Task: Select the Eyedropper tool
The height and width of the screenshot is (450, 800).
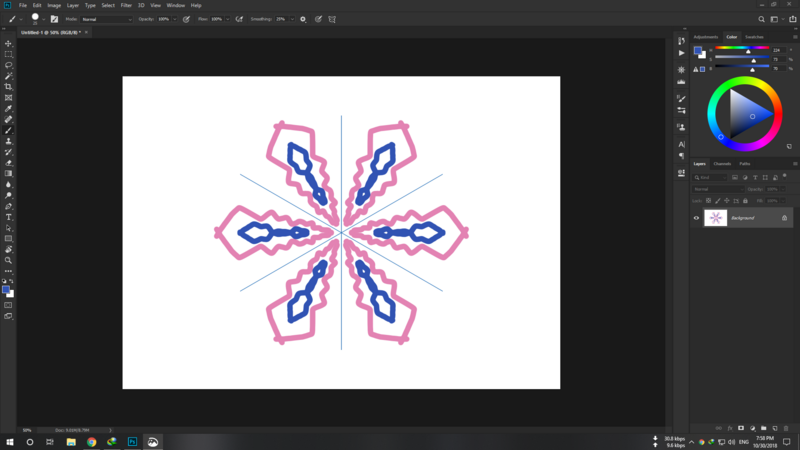Action: point(8,109)
